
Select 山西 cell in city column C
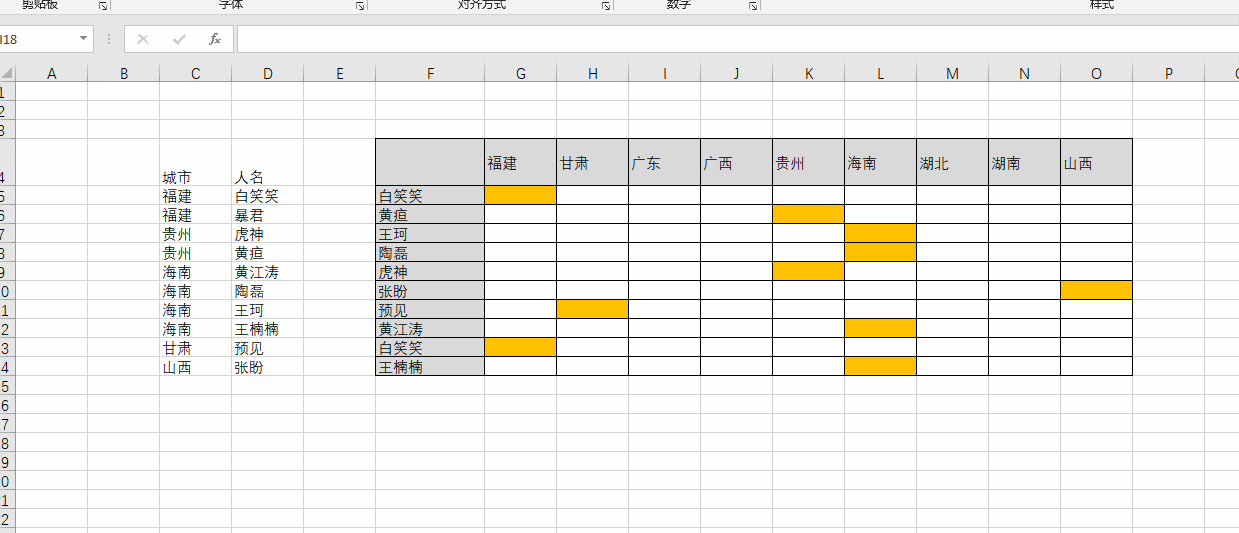pos(195,367)
